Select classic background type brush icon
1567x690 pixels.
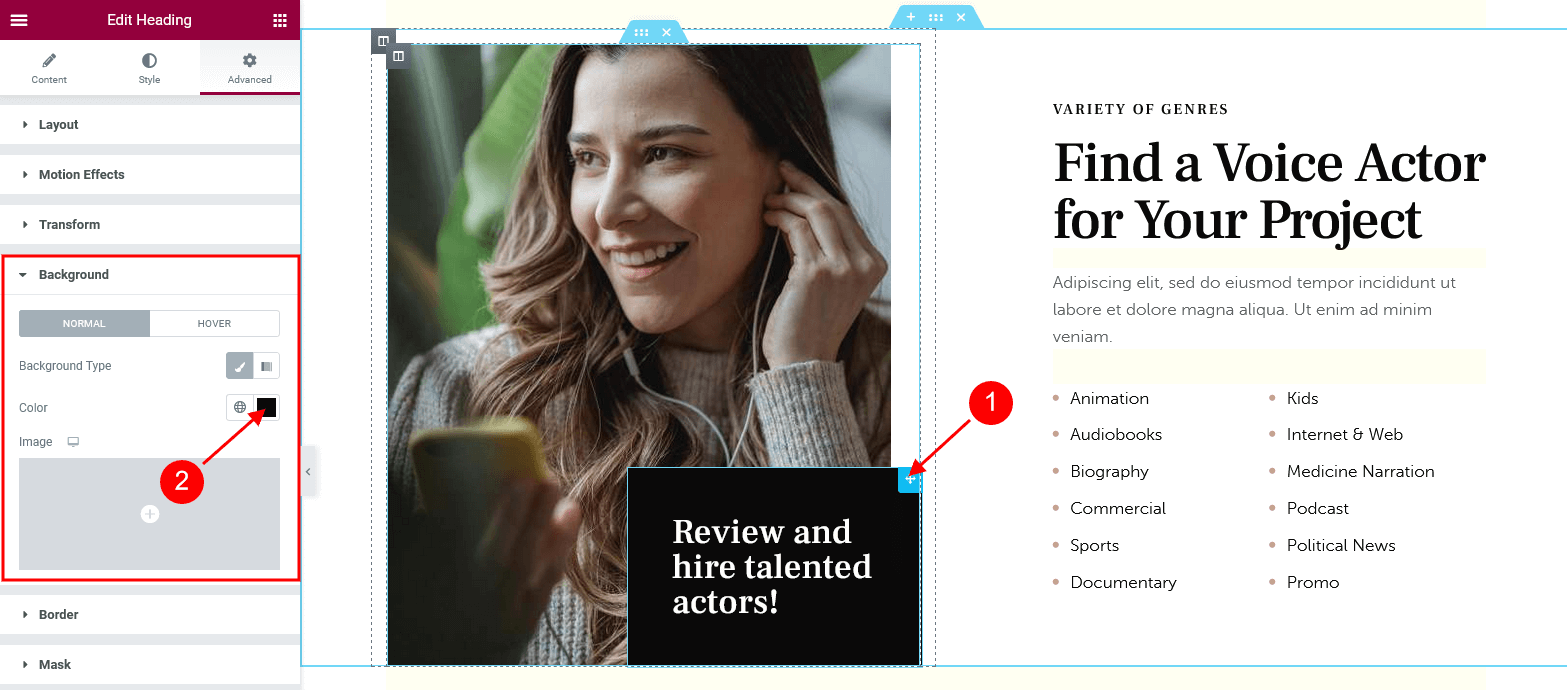tap(239, 366)
